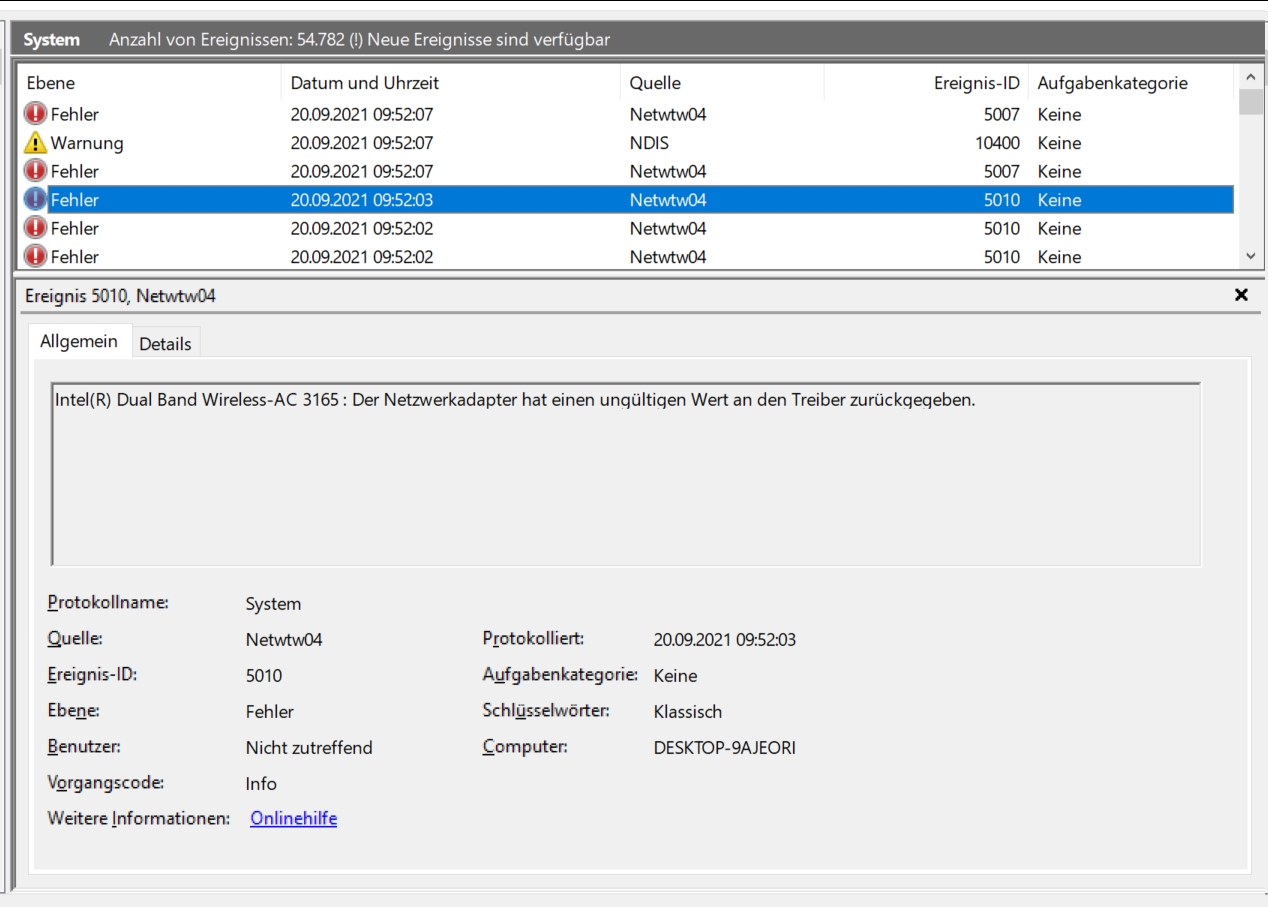The height and width of the screenshot is (907, 1268).
Task: Sort by the Aufgabenkategorie column header
Action: [1132, 83]
